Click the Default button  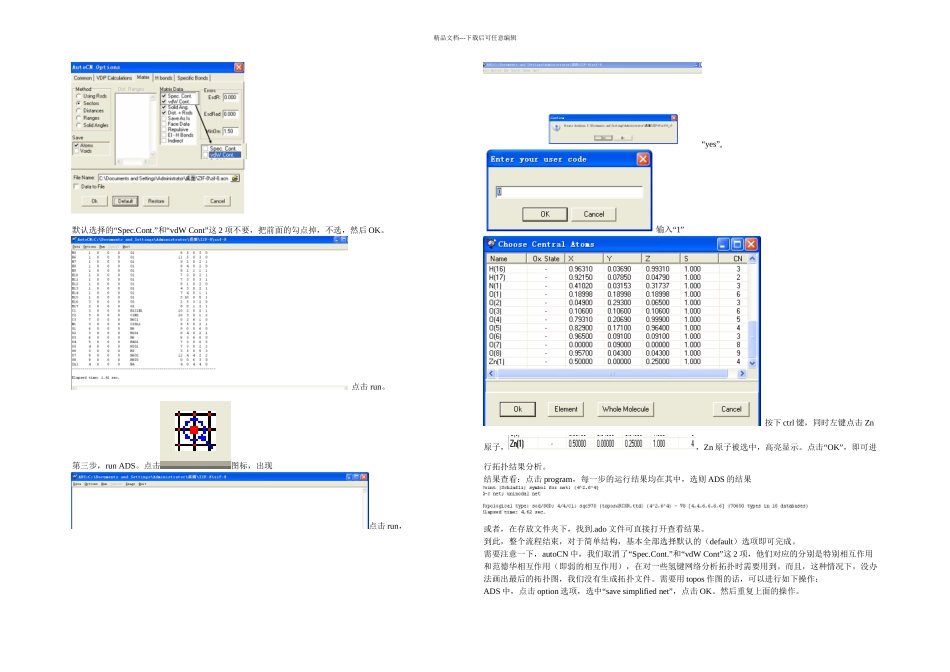point(125,201)
